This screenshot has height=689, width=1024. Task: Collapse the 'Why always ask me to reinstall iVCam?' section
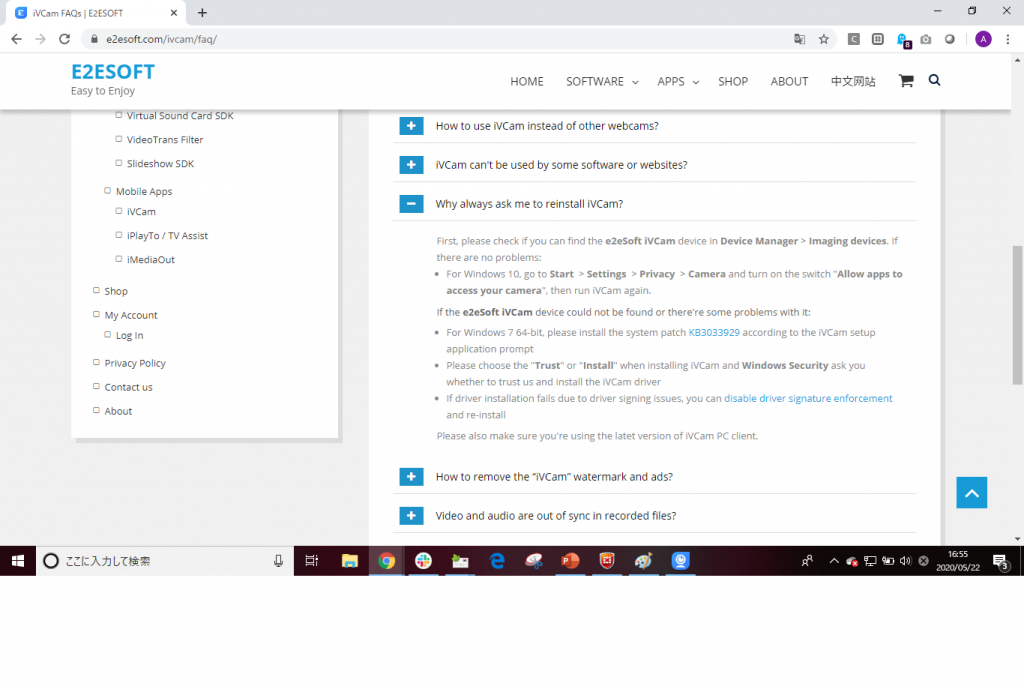(x=411, y=204)
